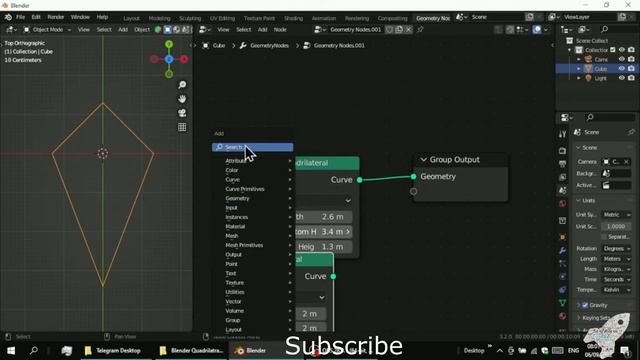Toggle Cube visibility eye in outliner

pos(622,69)
